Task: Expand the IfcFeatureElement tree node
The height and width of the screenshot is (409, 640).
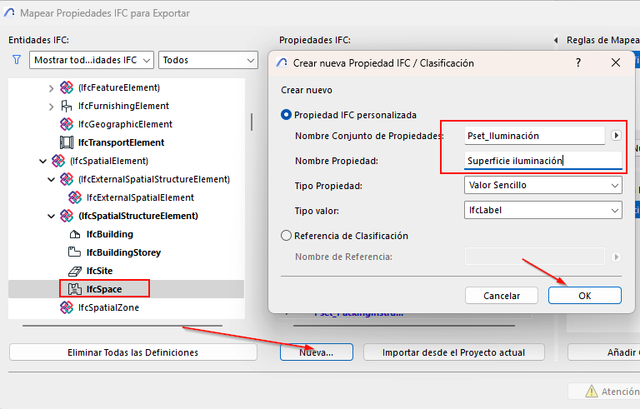Action: tap(51, 88)
